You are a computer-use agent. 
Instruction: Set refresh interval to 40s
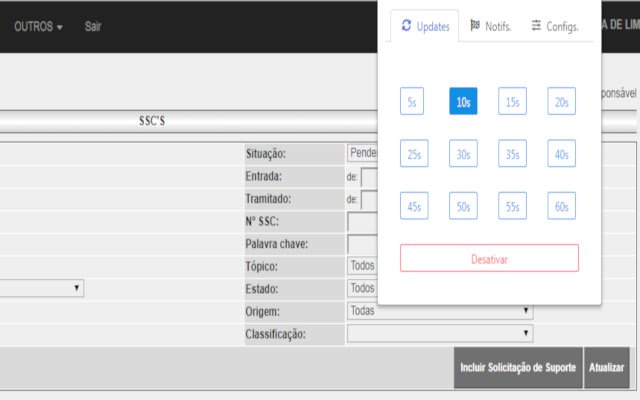tap(562, 153)
